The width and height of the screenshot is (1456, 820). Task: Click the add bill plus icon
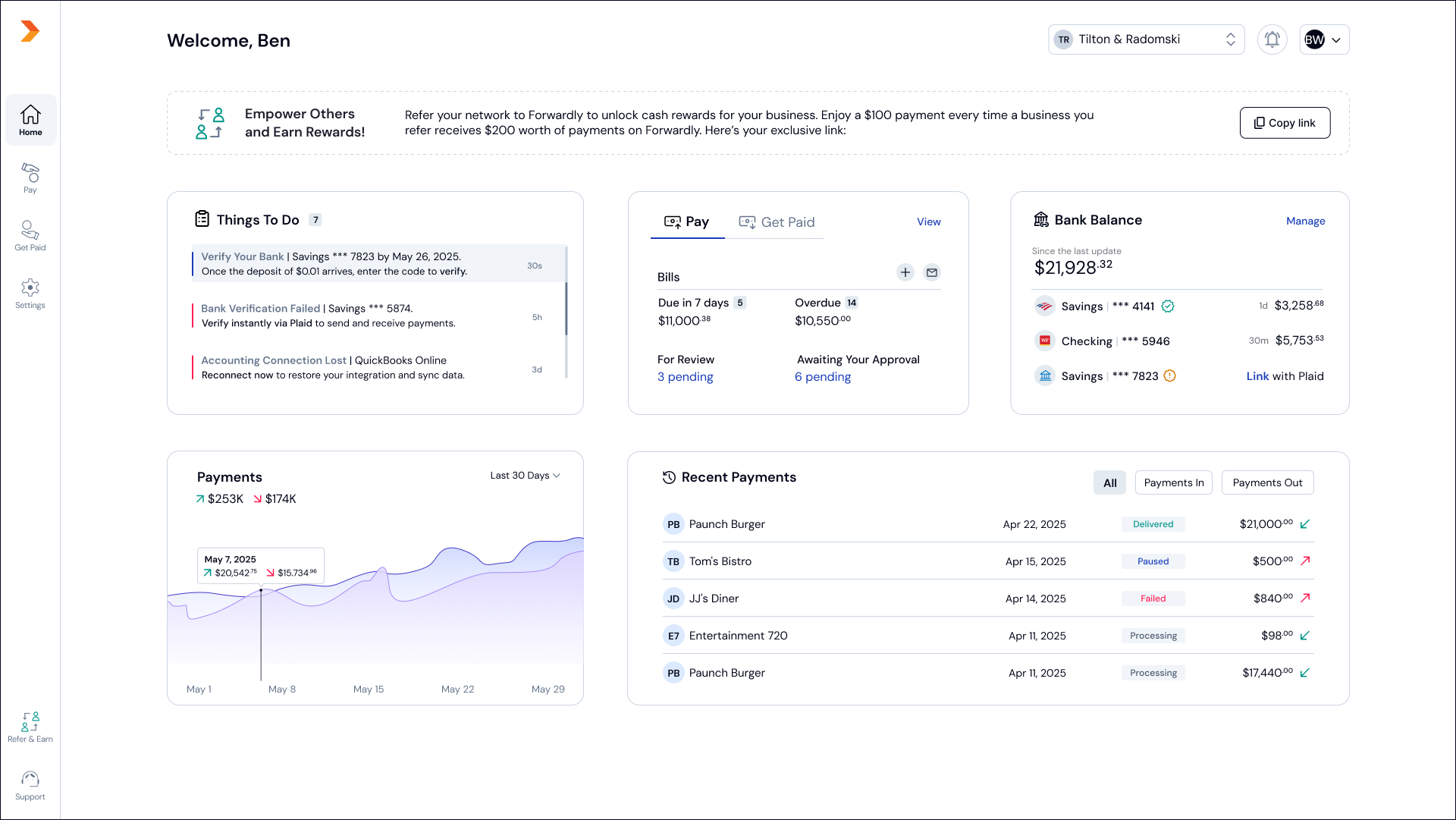click(905, 272)
